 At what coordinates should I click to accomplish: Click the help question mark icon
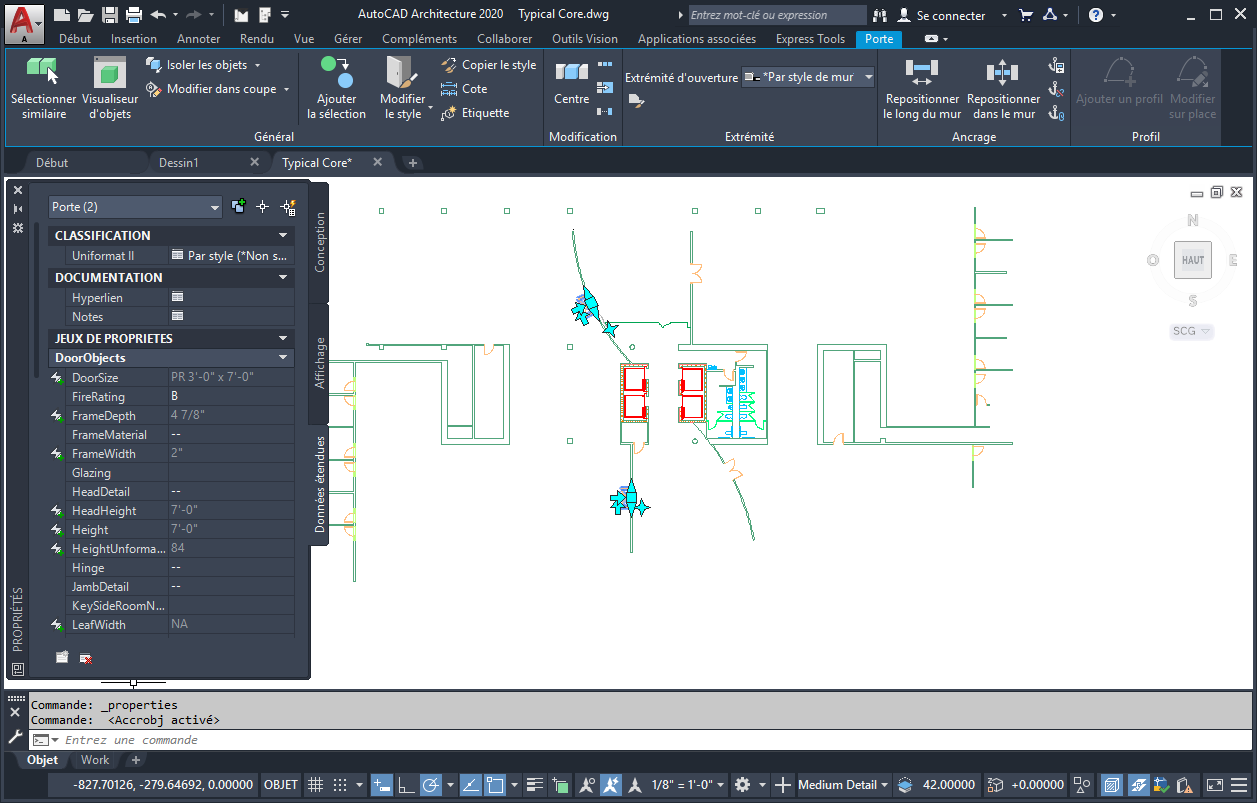tap(1096, 15)
